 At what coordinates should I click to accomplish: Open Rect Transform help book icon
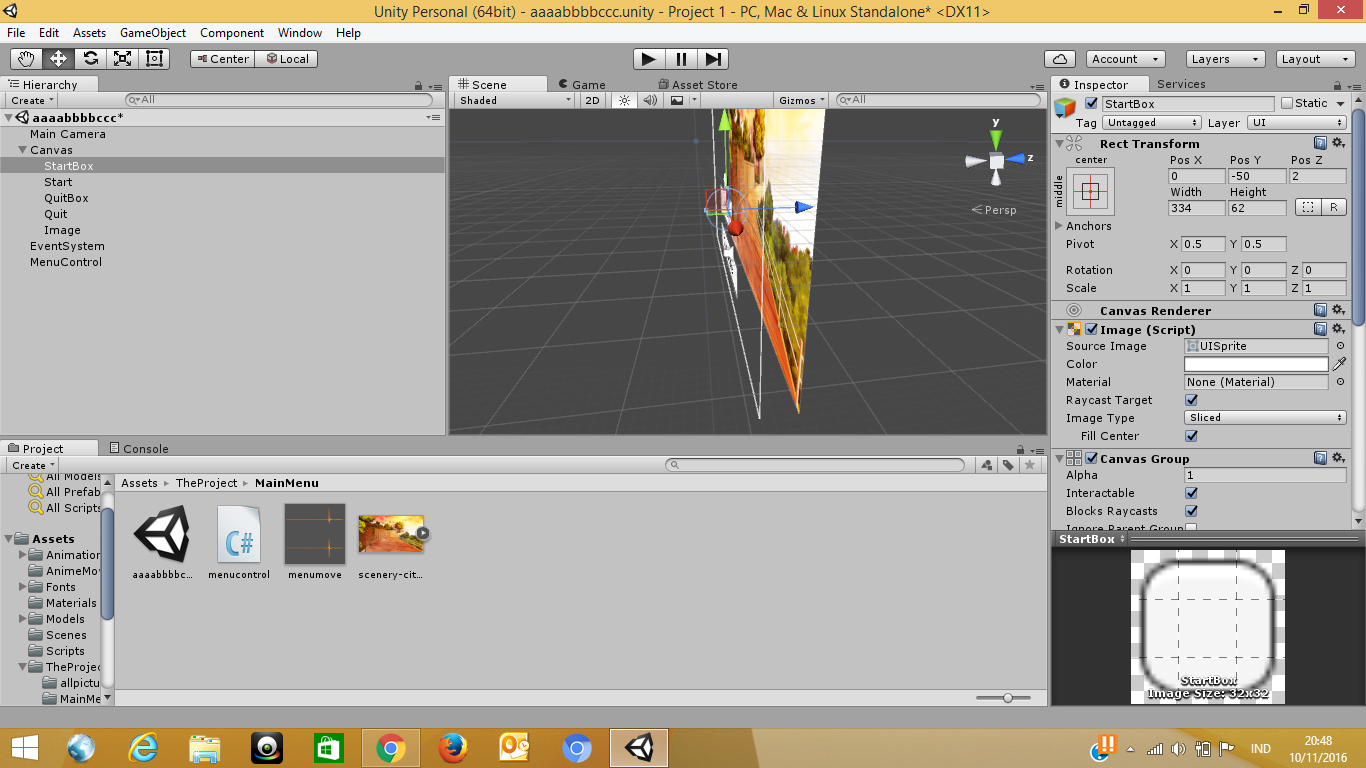point(1320,144)
